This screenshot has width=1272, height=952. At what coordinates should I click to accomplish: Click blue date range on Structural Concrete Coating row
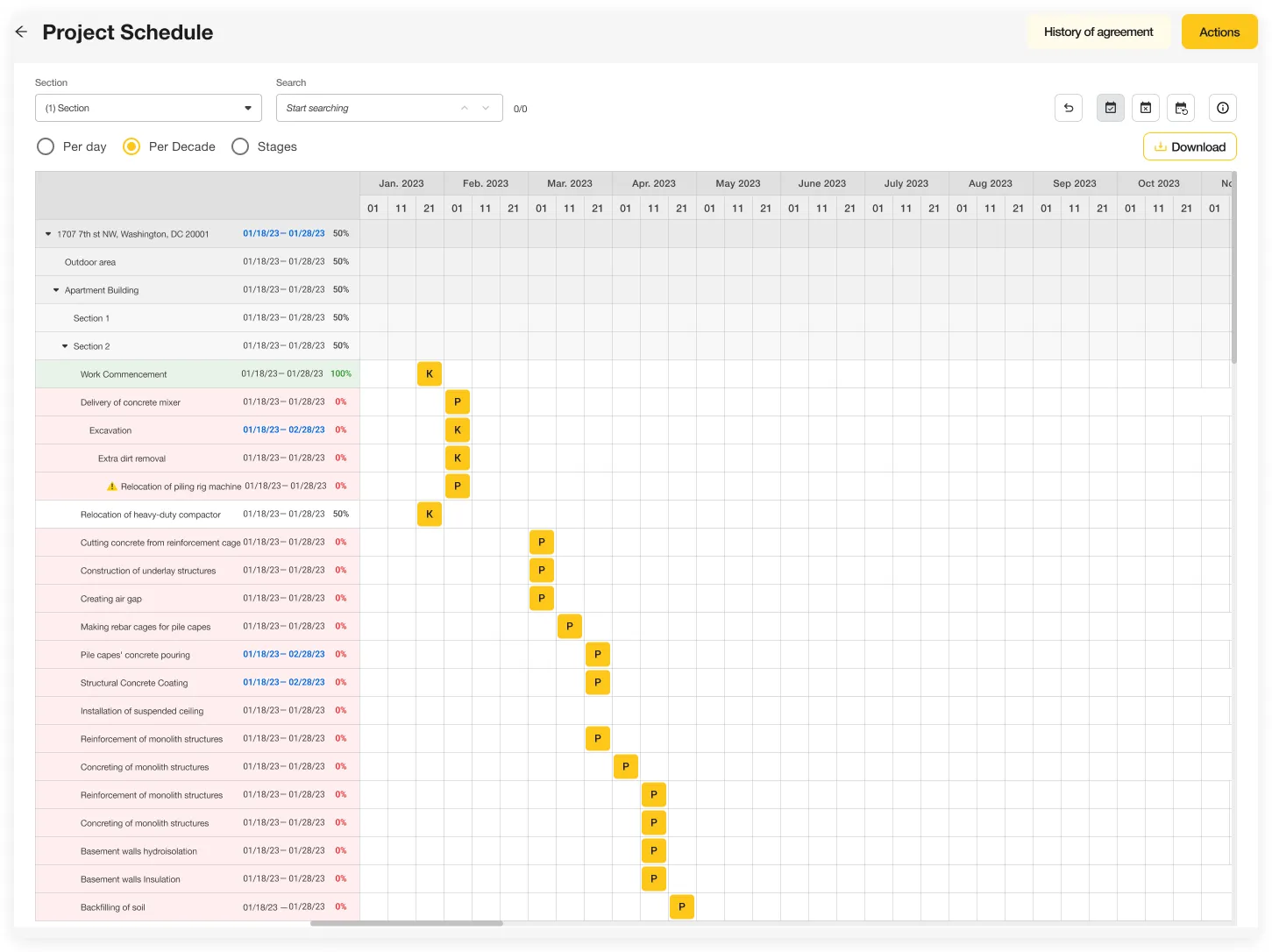coord(284,682)
